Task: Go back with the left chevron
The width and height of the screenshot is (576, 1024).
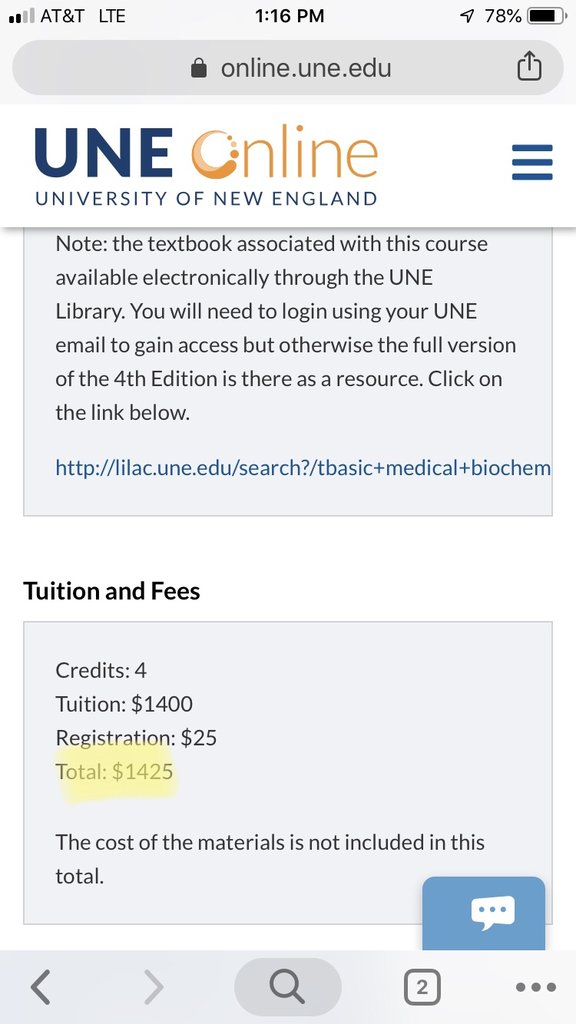Action: click(x=40, y=987)
